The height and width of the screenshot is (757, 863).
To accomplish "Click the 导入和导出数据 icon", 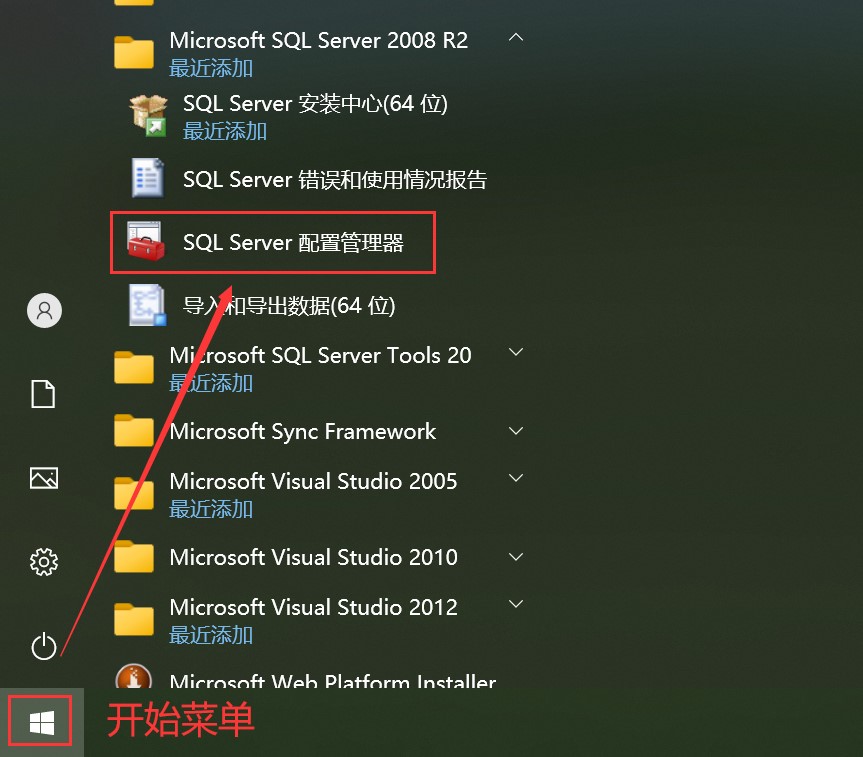I will pyautogui.click(x=148, y=305).
